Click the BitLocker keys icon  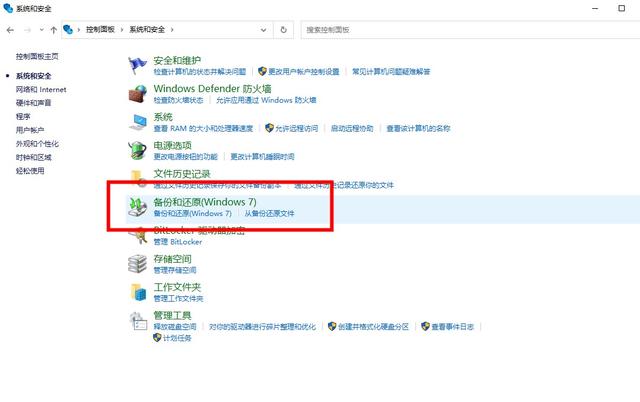point(139,236)
